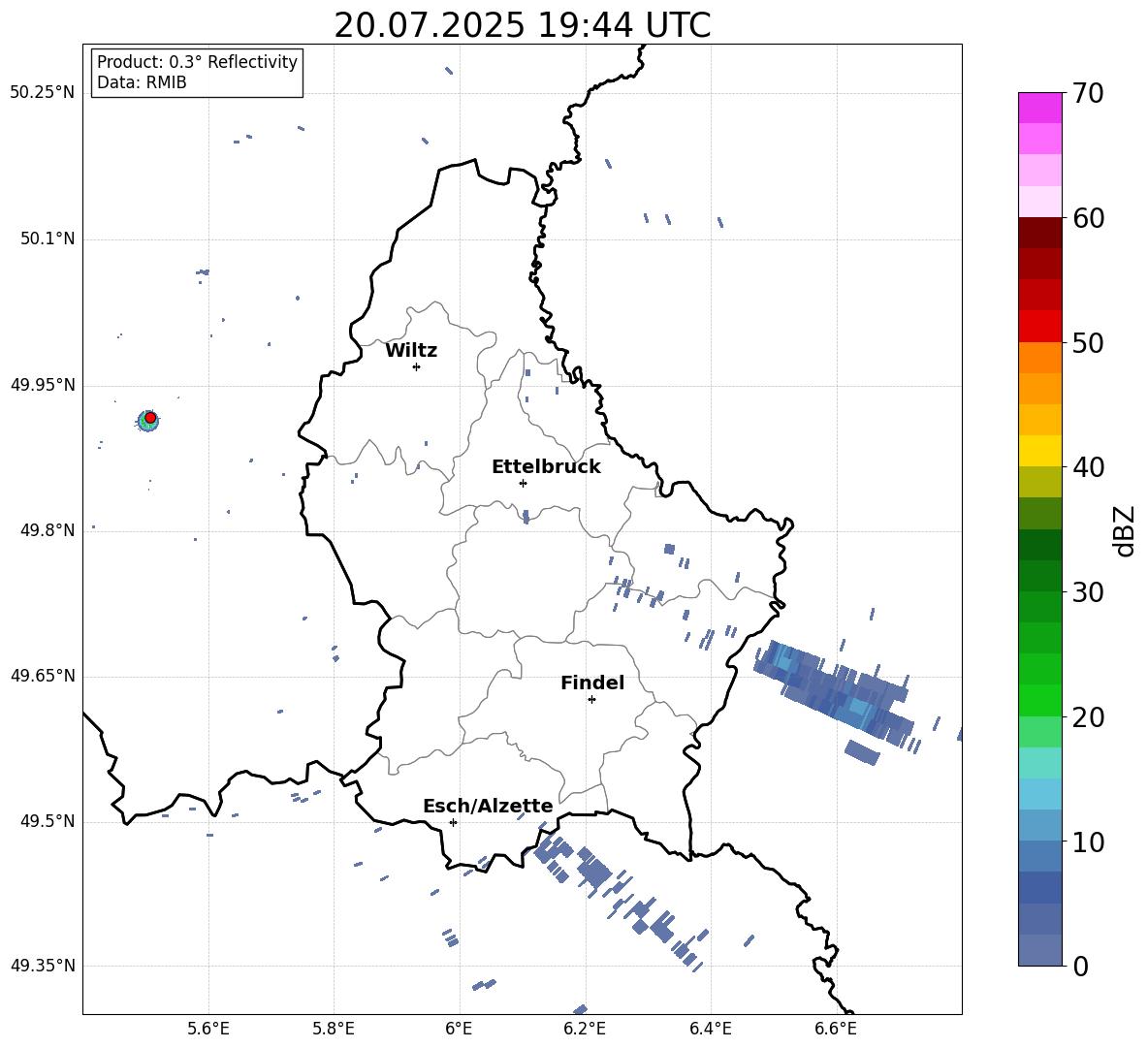This screenshot has height=1048, width=1148.
Task: Click the 50.1°N latitude label
Action: coord(47,238)
